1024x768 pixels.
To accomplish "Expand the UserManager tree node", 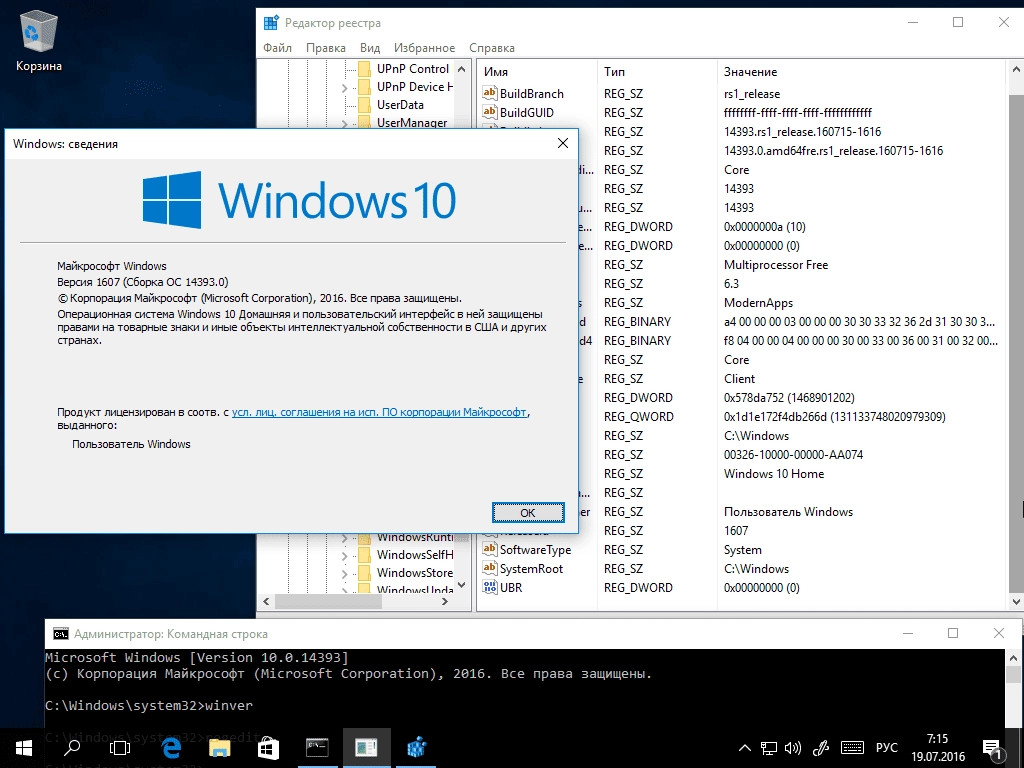I will pos(345,123).
